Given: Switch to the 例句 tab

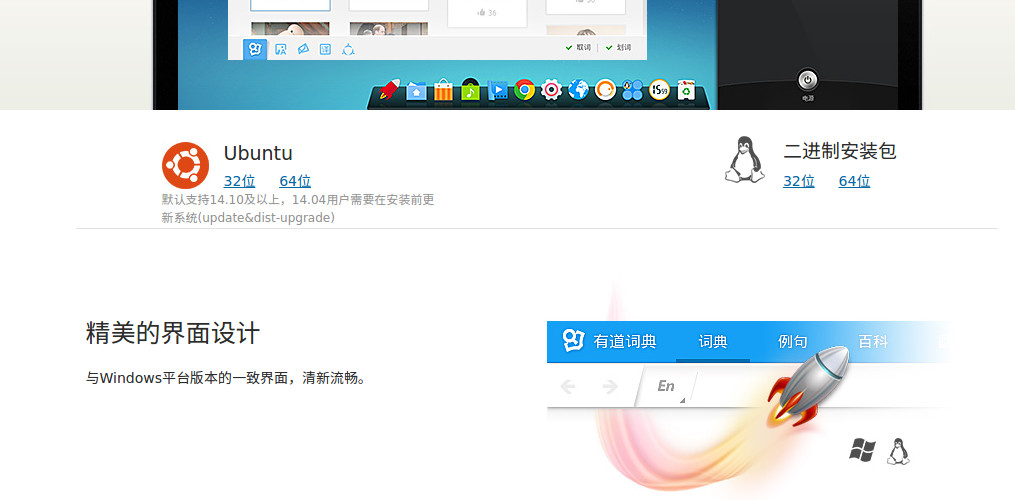Looking at the screenshot, I should point(792,341).
